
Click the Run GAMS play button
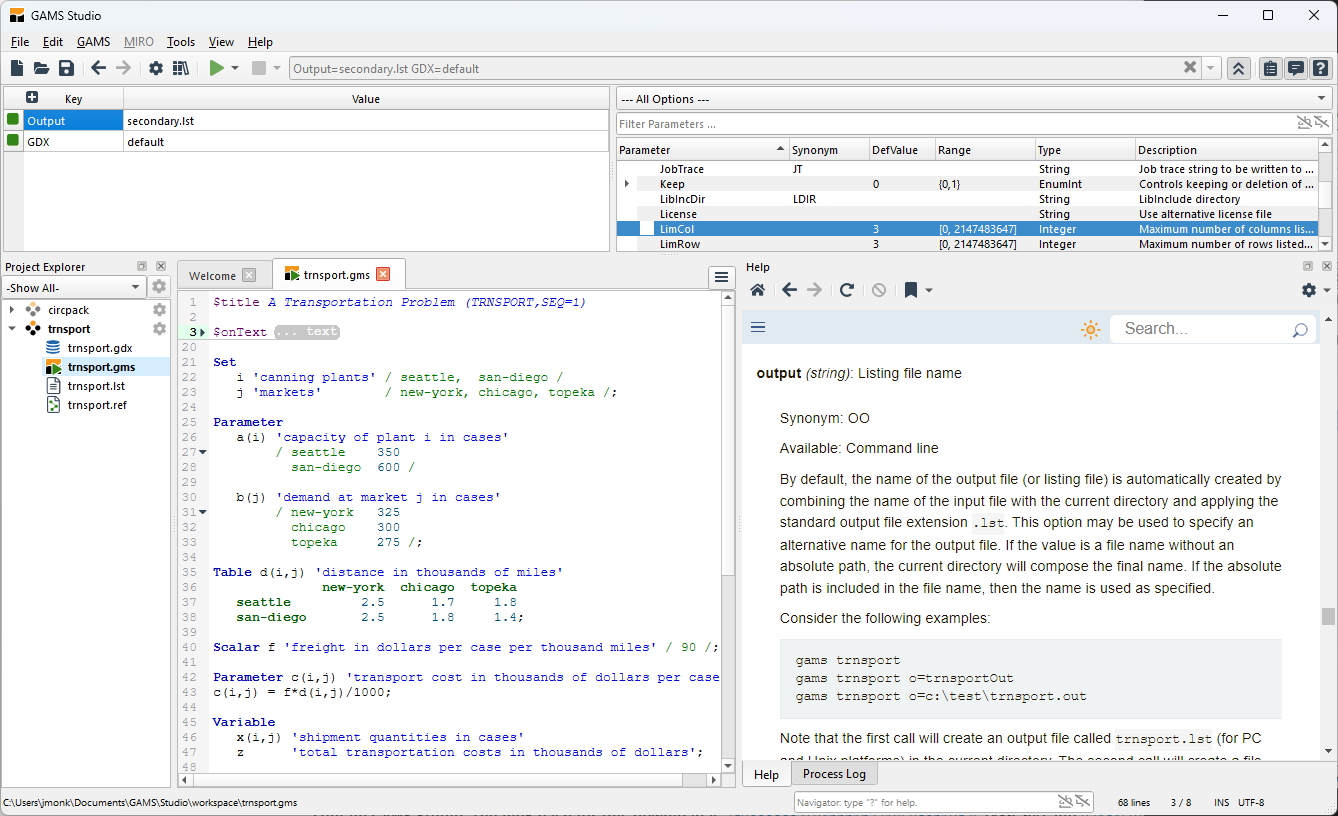(x=216, y=68)
